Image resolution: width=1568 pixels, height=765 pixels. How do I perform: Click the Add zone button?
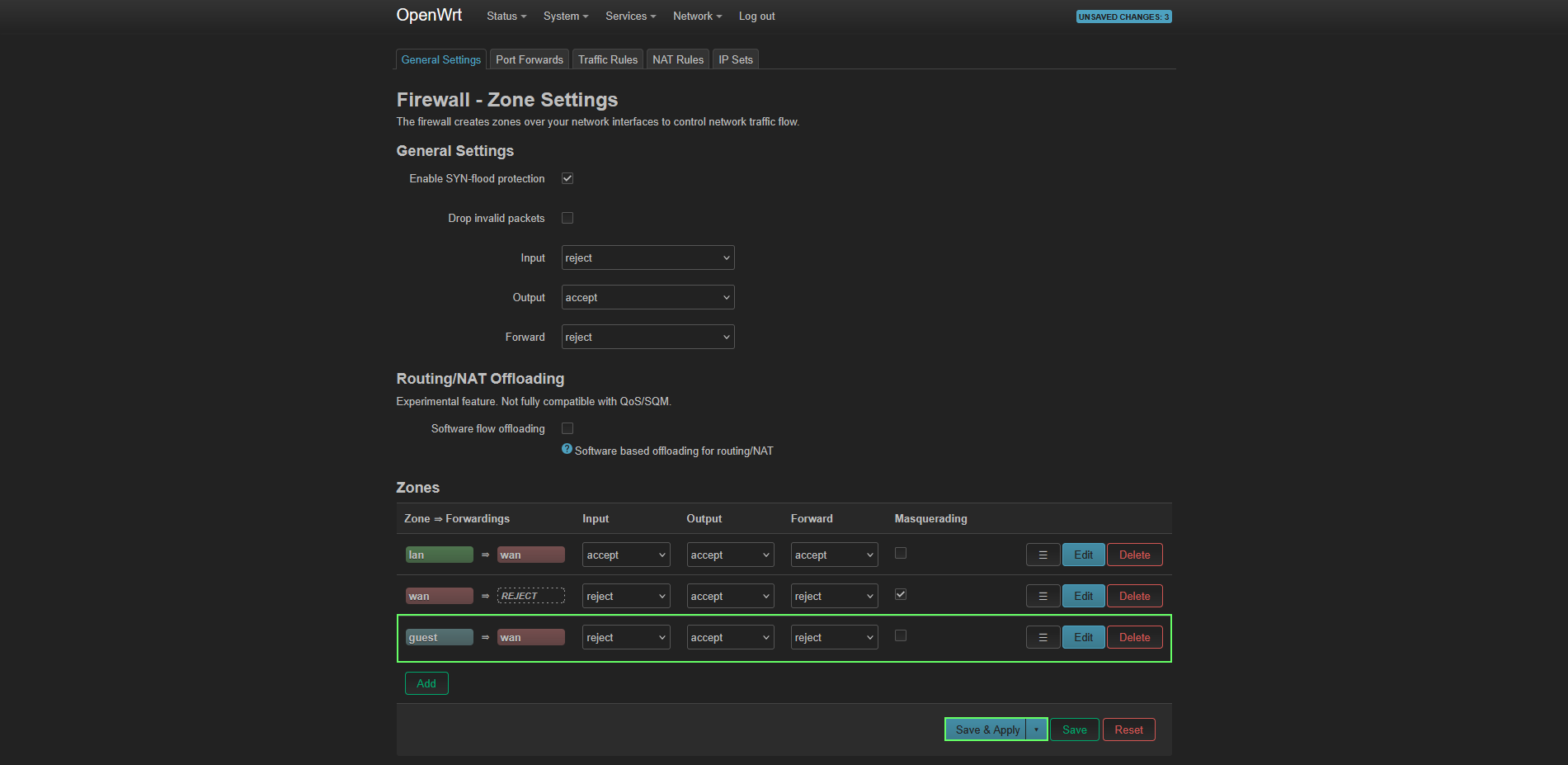coord(426,683)
